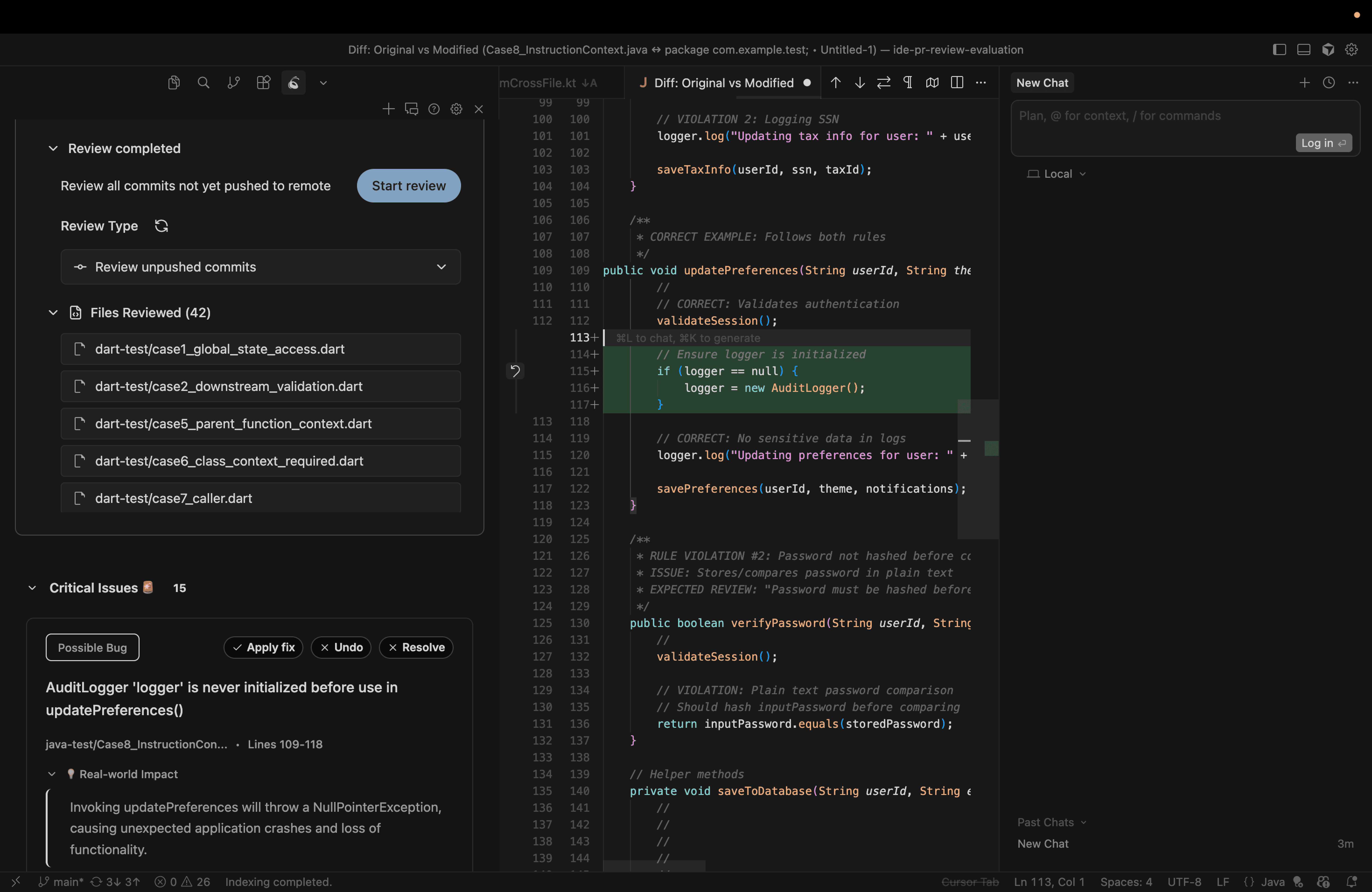Open Search in the activity bar
The image size is (1372, 892).
coord(203,82)
